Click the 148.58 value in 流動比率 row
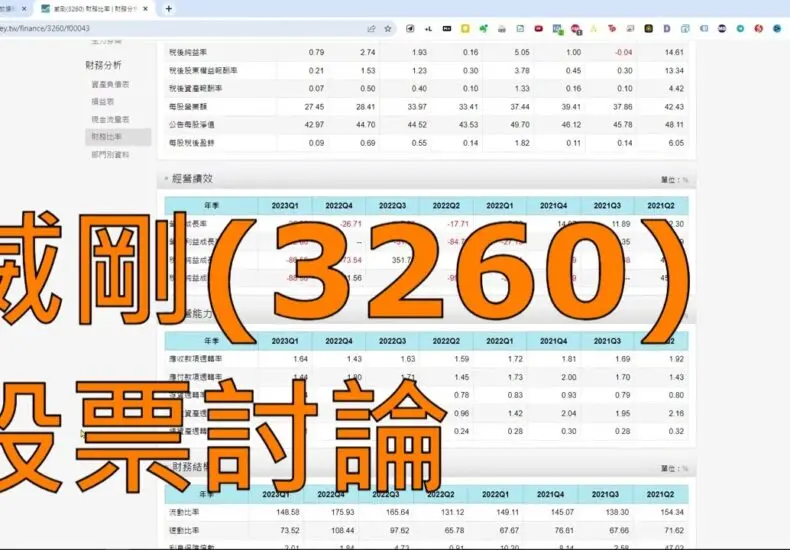Viewport: 790px width, 550px height. tap(288, 512)
